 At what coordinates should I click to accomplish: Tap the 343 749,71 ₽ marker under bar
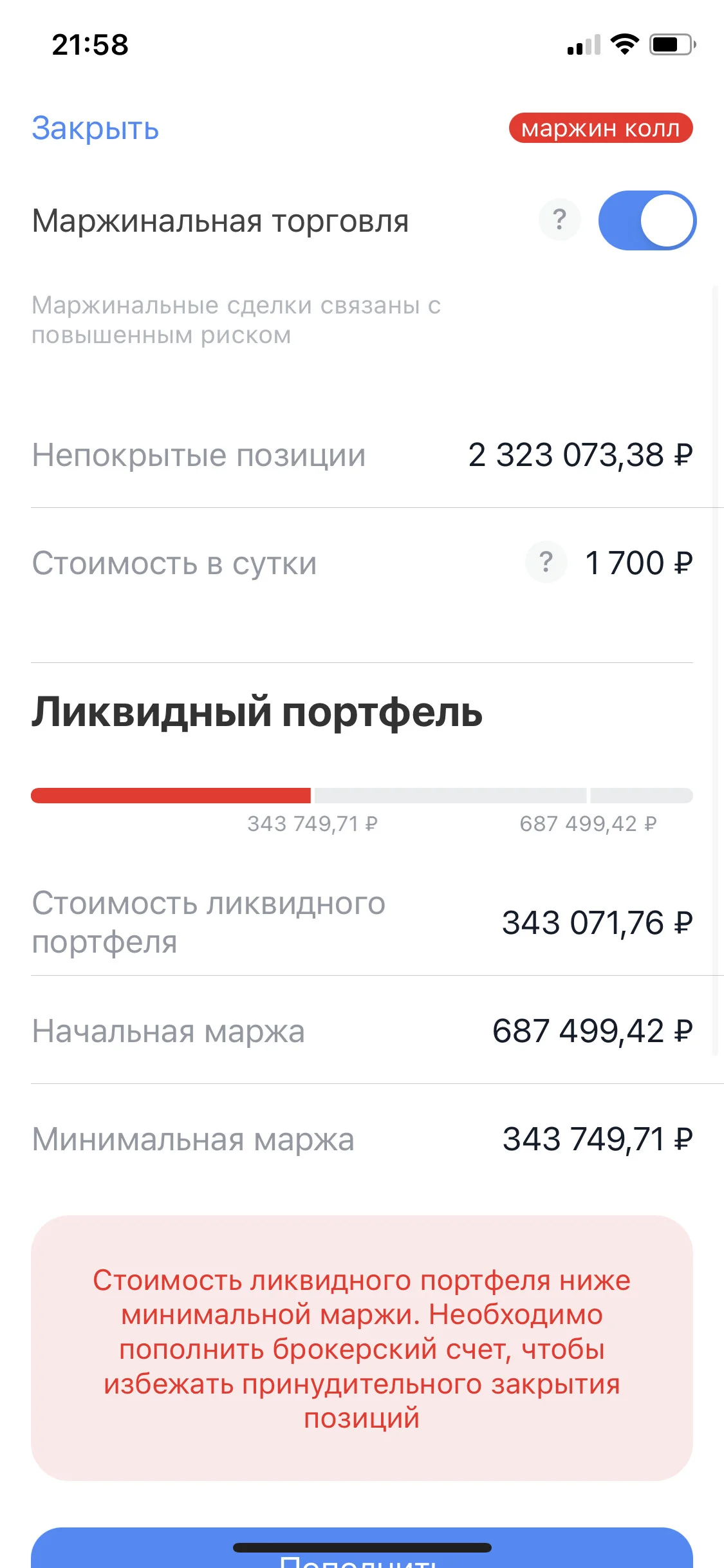tap(312, 823)
